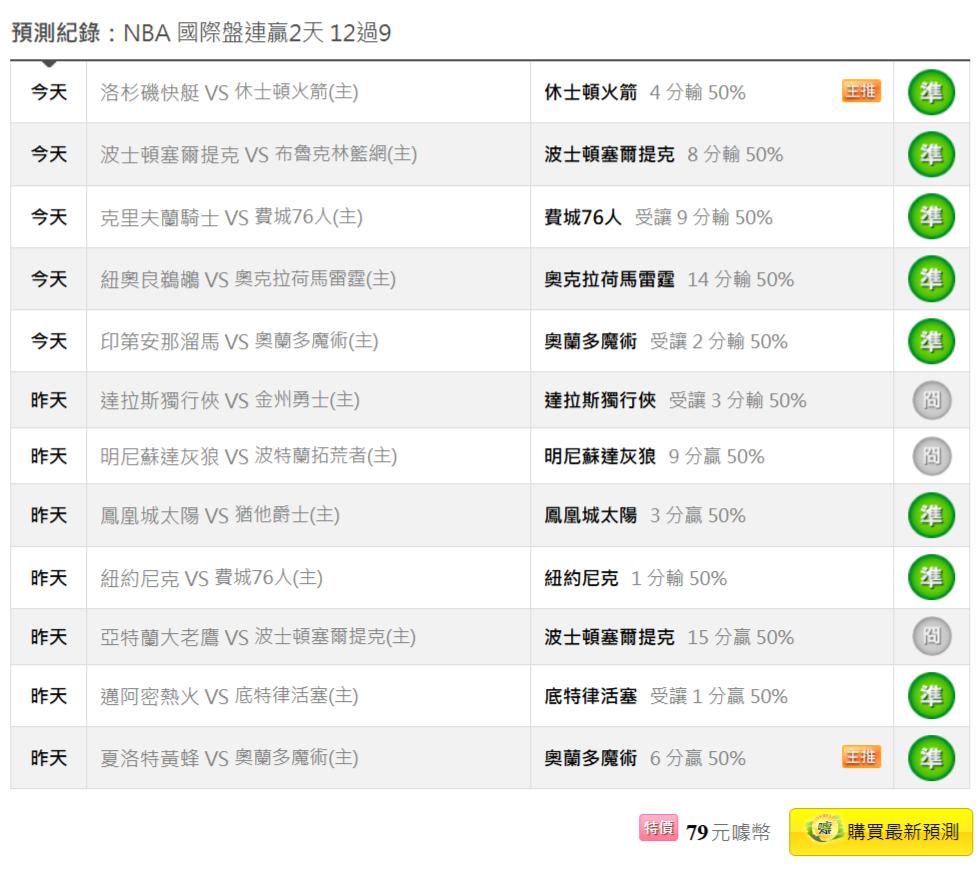This screenshot has width=976, height=877.
Task: Open match 印第安那溜馬 VS 奧蘭多魔術(主)
Action: [x=239, y=341]
